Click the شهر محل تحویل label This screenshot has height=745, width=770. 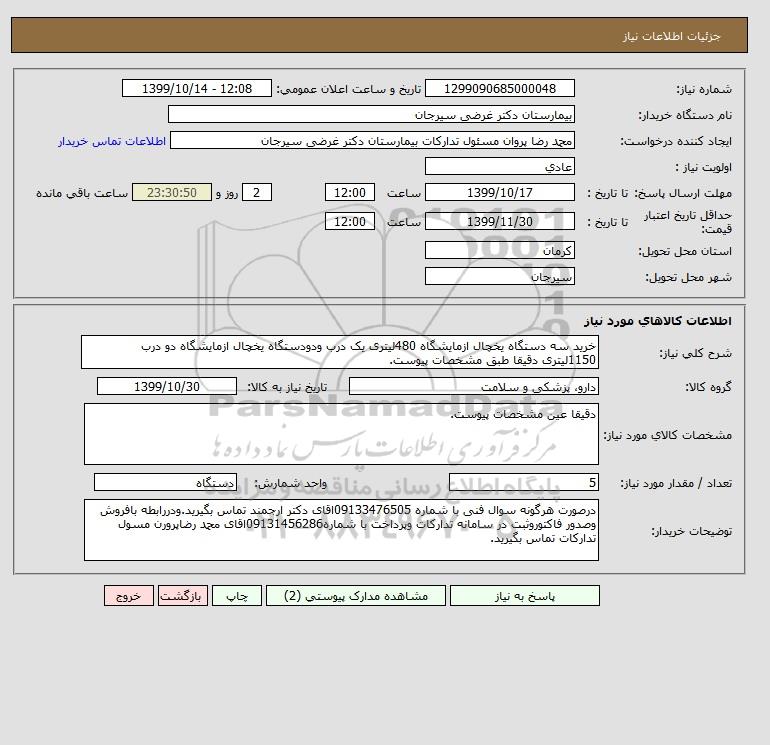point(688,277)
